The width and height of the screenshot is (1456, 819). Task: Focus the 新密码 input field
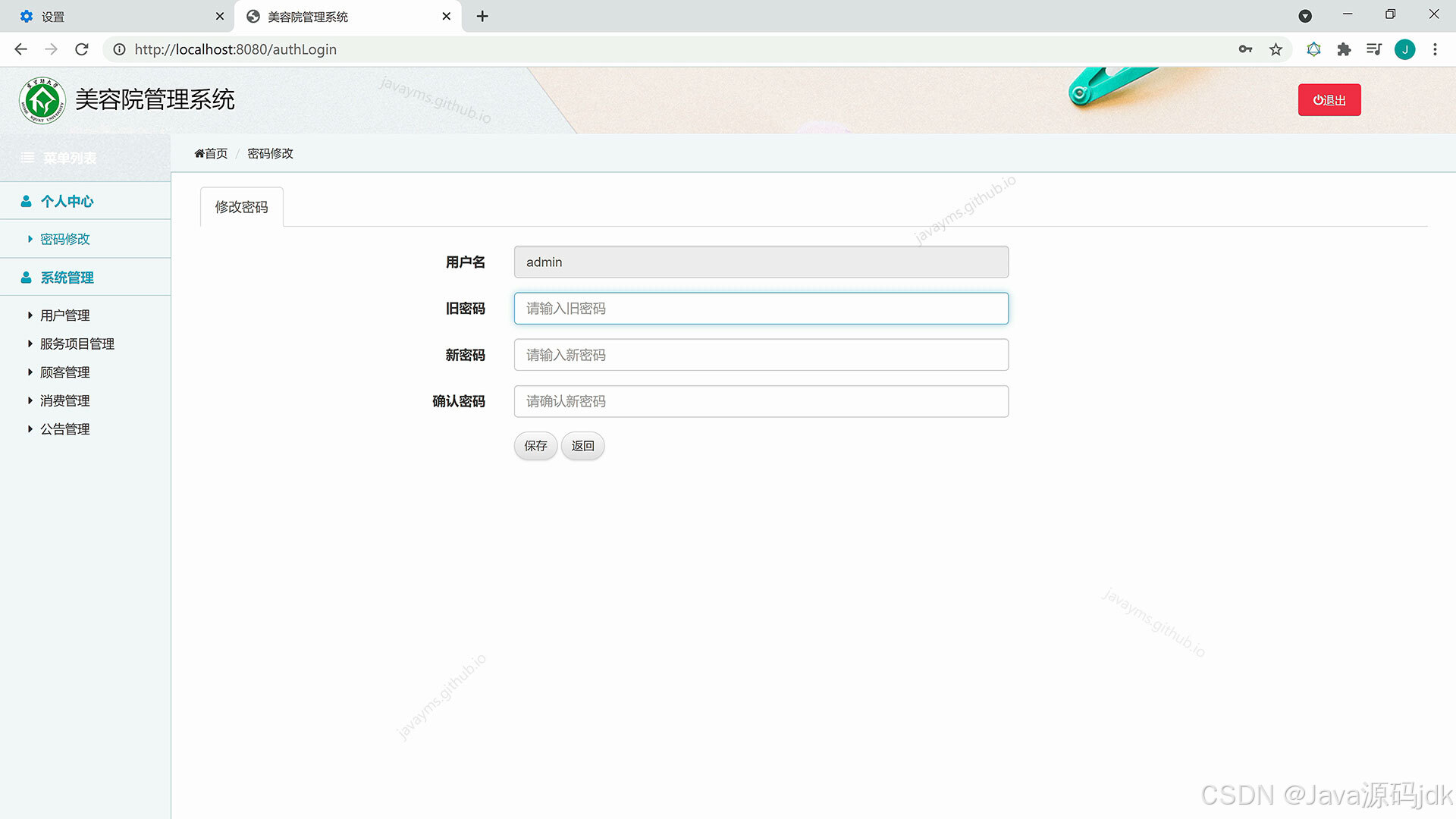[761, 355]
